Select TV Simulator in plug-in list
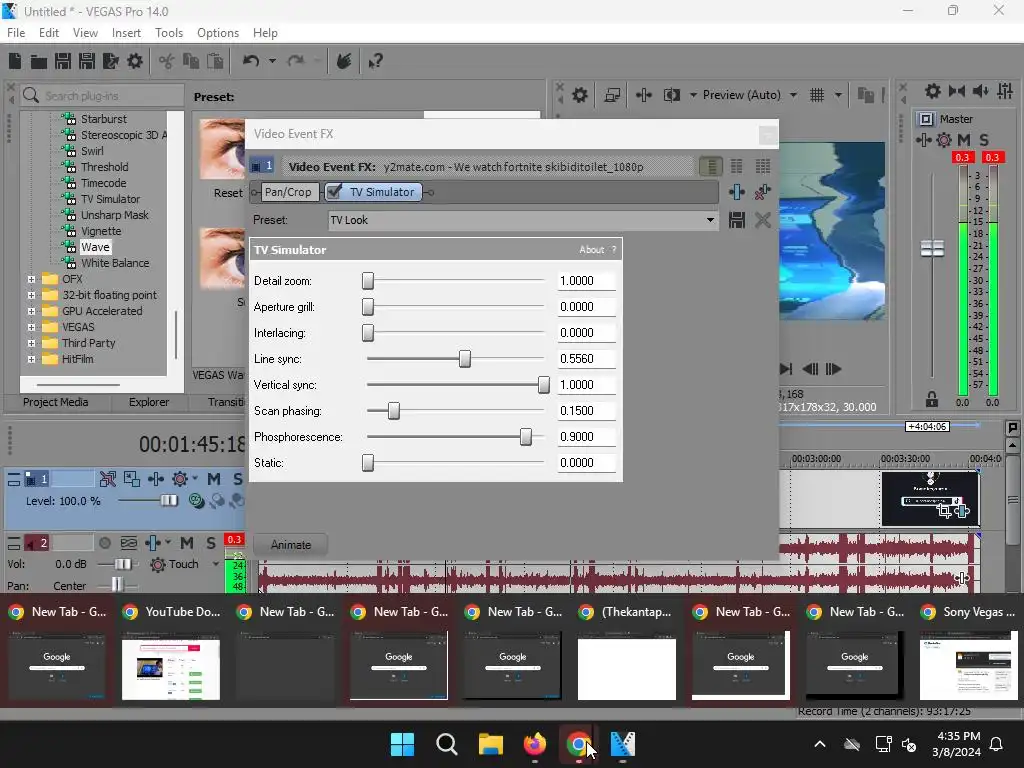This screenshot has height=768, width=1024. point(110,199)
